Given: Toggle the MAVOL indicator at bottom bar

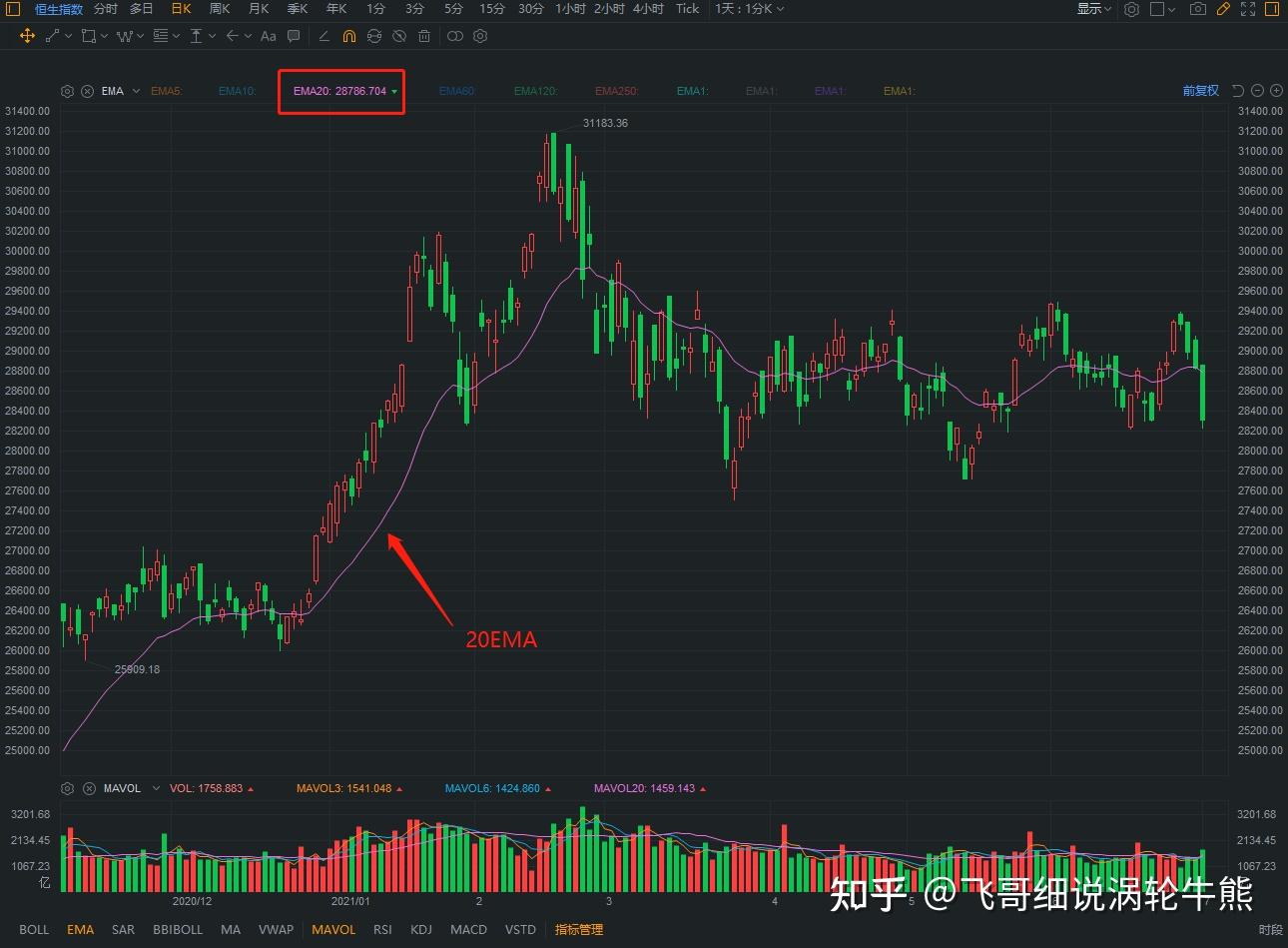Looking at the screenshot, I should tap(333, 929).
